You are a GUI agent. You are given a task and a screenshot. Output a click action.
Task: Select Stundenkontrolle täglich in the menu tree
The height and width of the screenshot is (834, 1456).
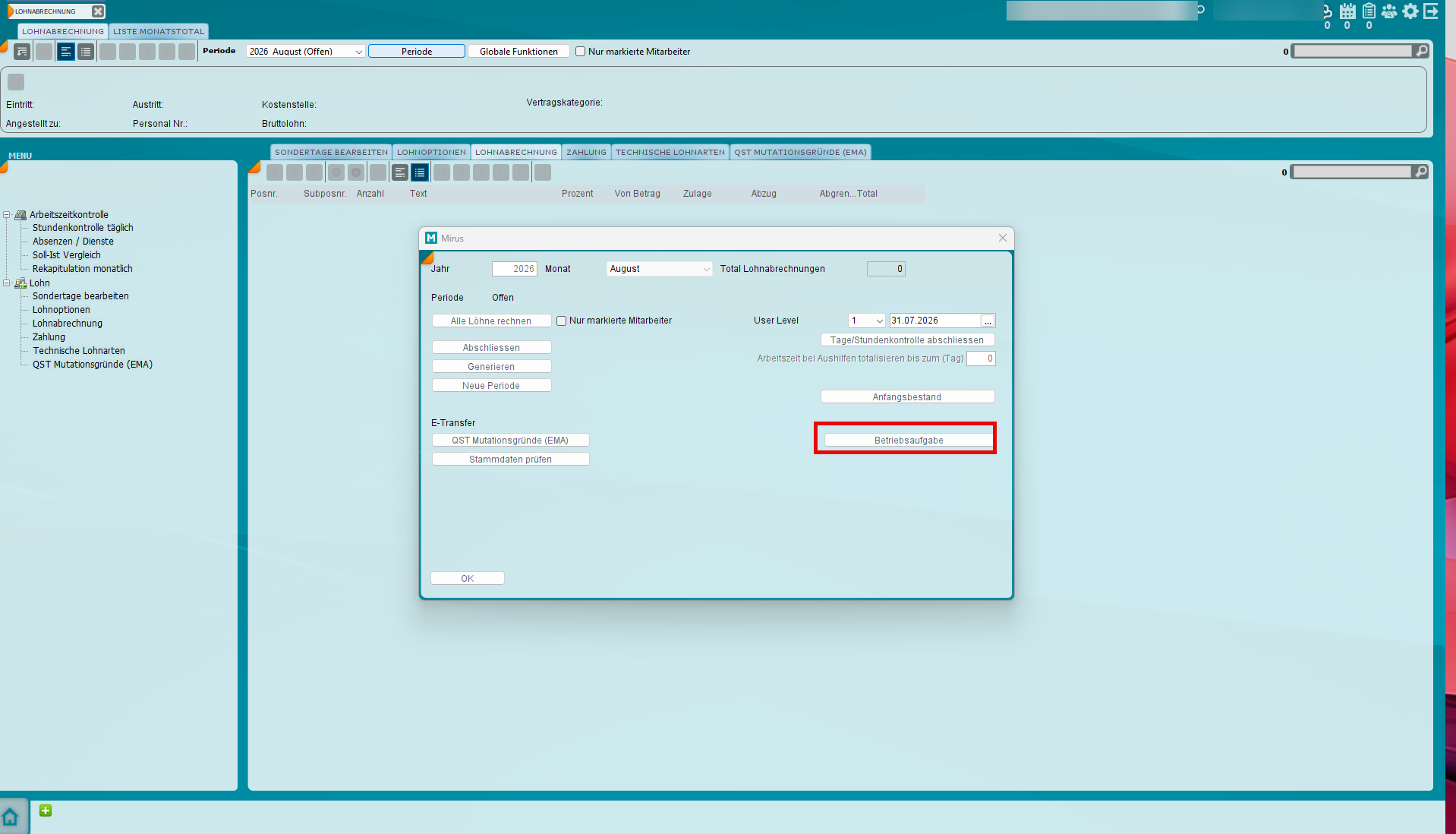tap(83, 228)
